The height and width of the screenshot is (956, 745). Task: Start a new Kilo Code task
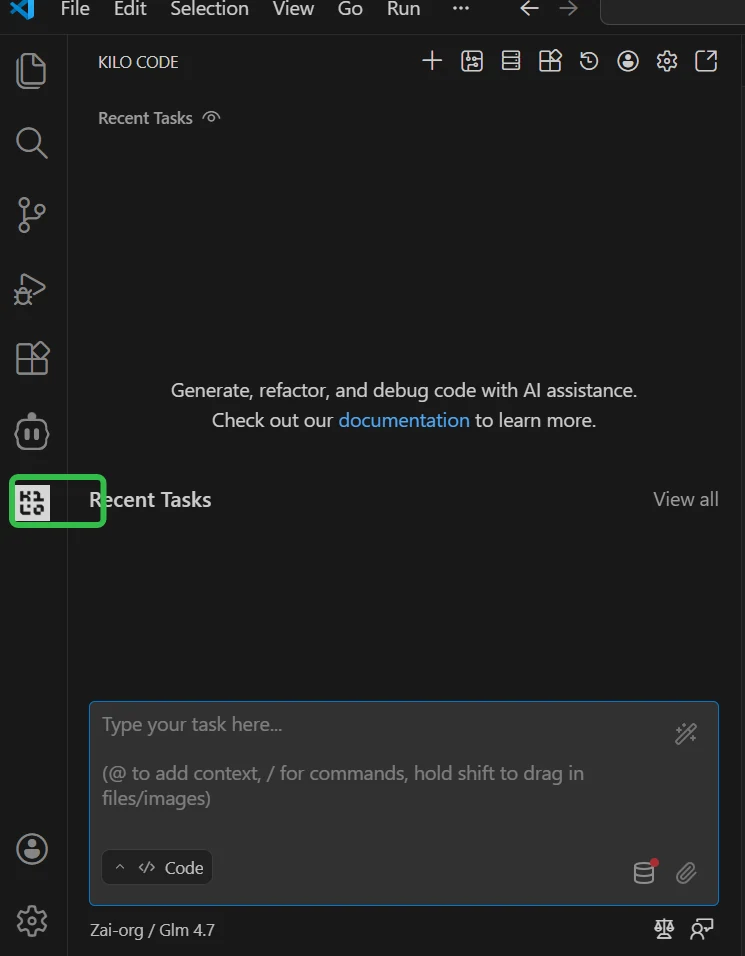(x=432, y=61)
